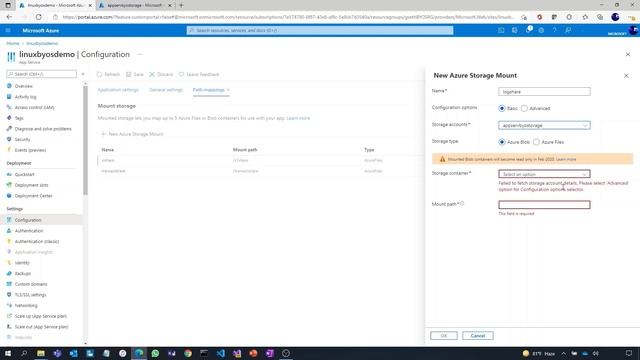Click the Backups icon
This screenshot has width=640, height=360.
point(9,273)
